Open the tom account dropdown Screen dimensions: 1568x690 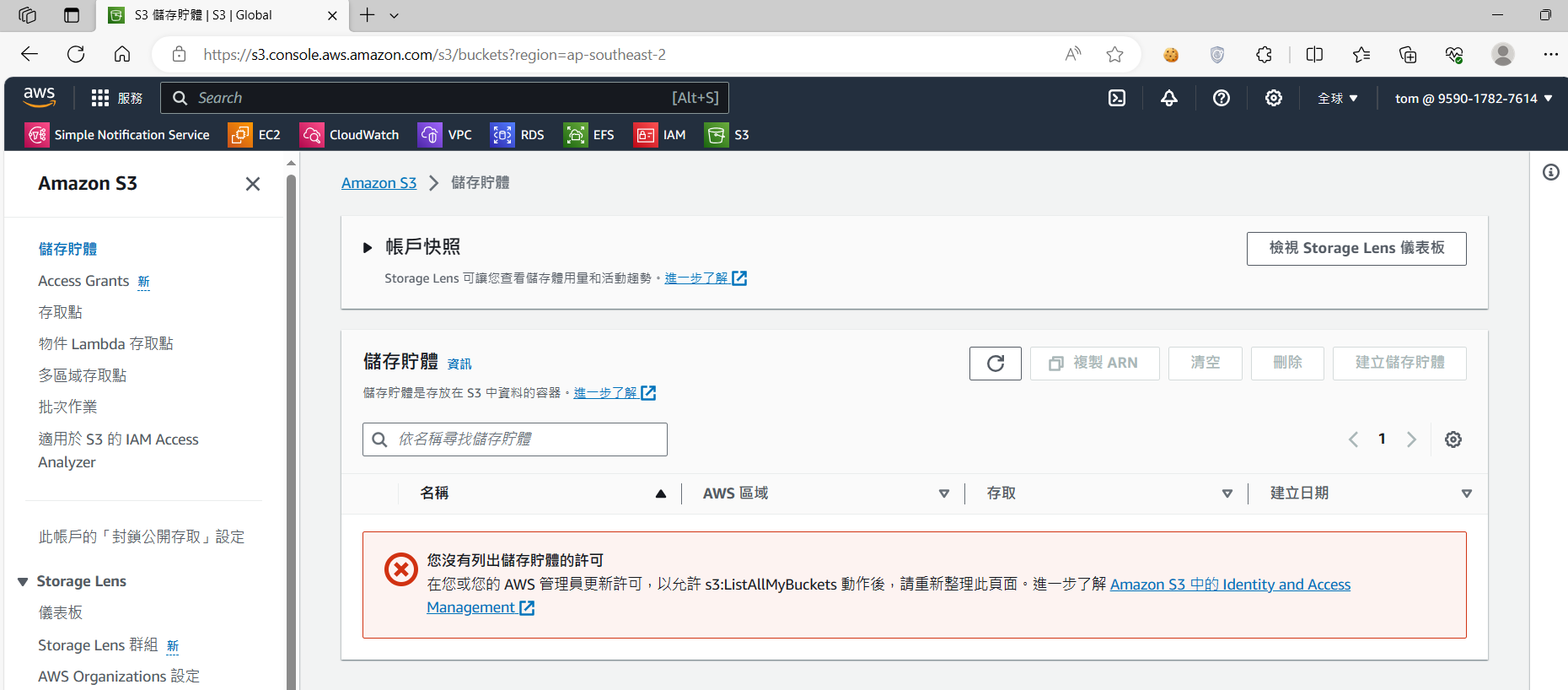click(x=1474, y=99)
